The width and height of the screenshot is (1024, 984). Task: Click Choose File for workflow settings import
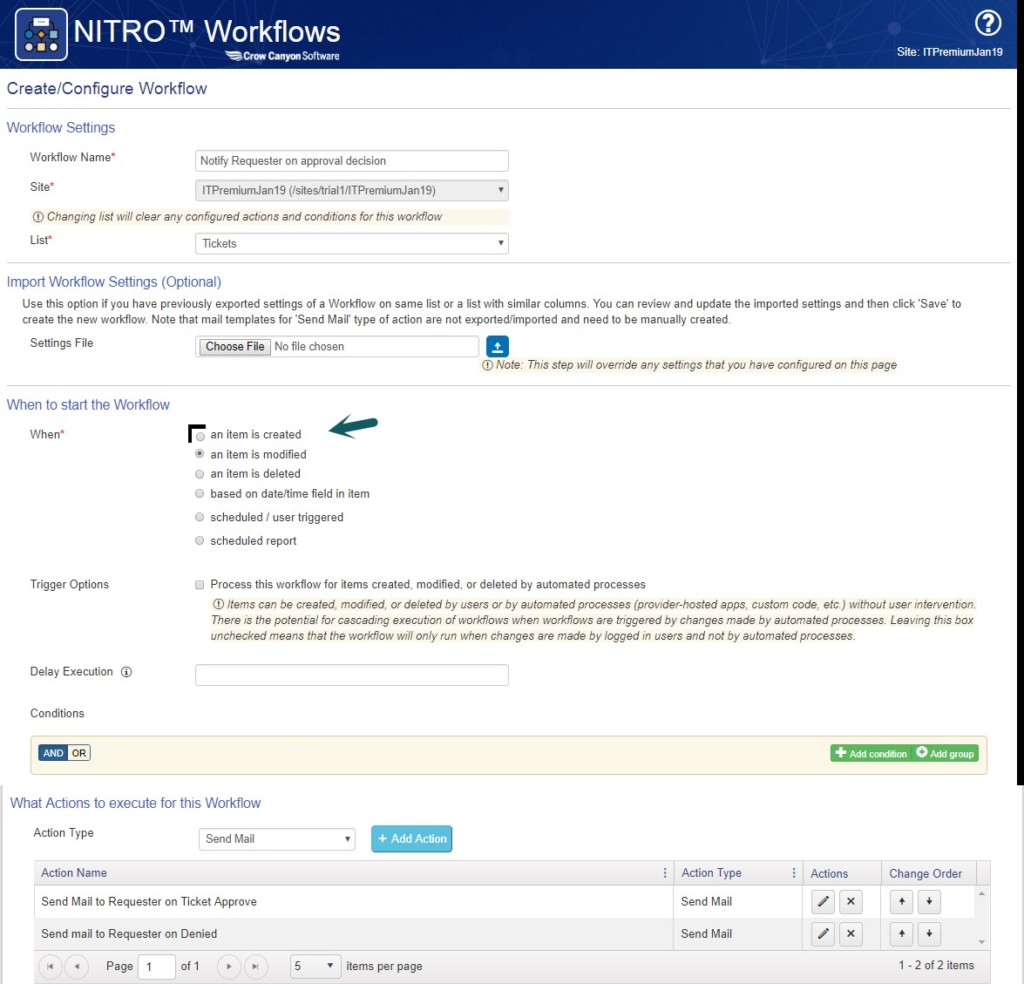[232, 346]
